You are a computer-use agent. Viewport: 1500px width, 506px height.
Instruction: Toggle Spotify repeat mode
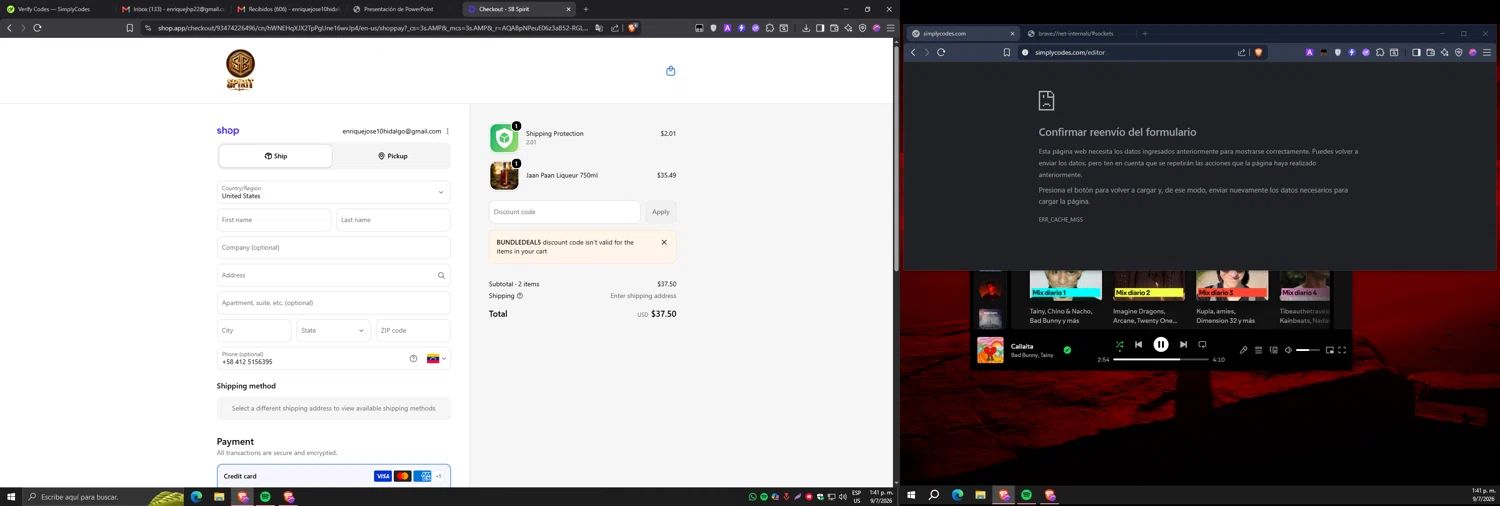[x=1202, y=344]
